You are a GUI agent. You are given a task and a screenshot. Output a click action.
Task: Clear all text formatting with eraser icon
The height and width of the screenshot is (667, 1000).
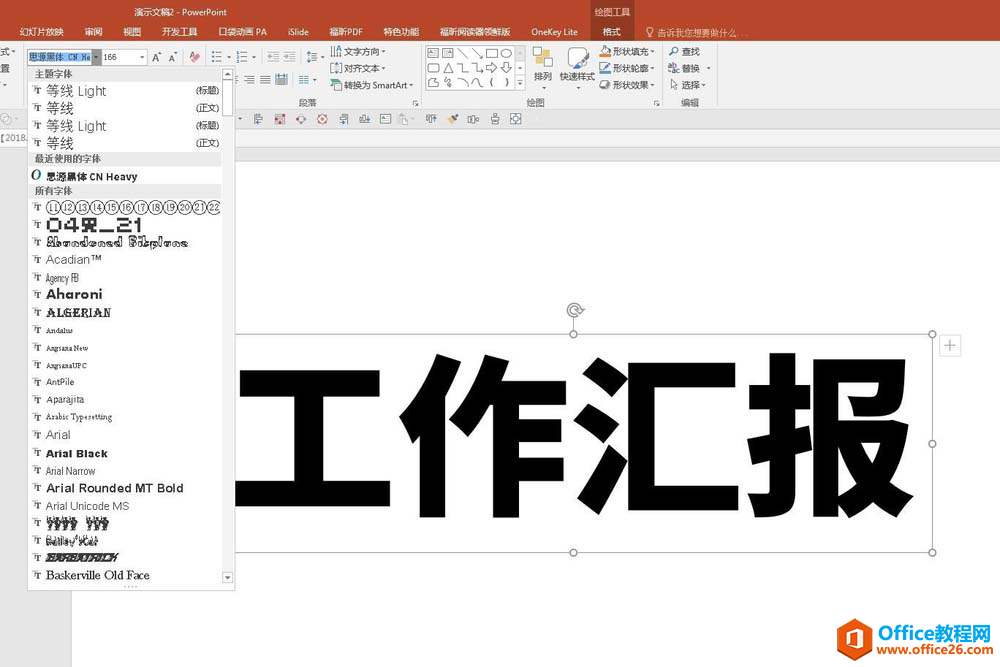(x=195, y=57)
